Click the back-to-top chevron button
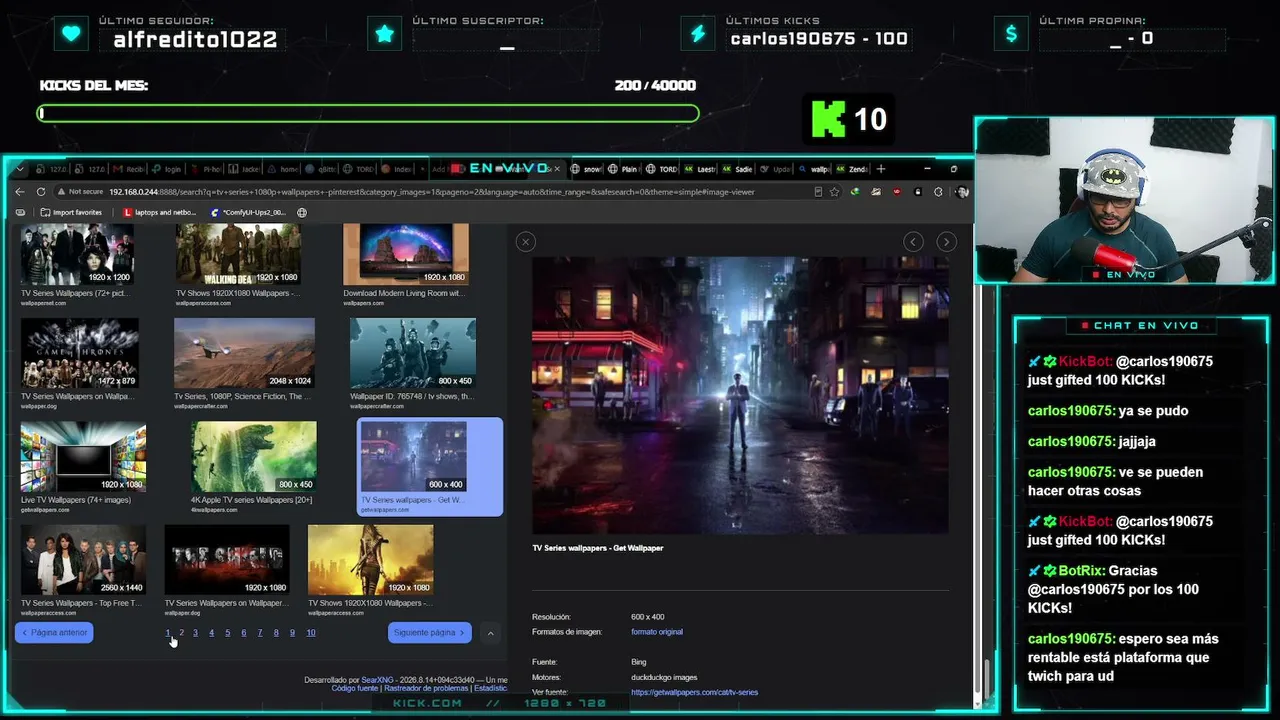Image resolution: width=1280 pixels, height=720 pixels. pyautogui.click(x=490, y=632)
